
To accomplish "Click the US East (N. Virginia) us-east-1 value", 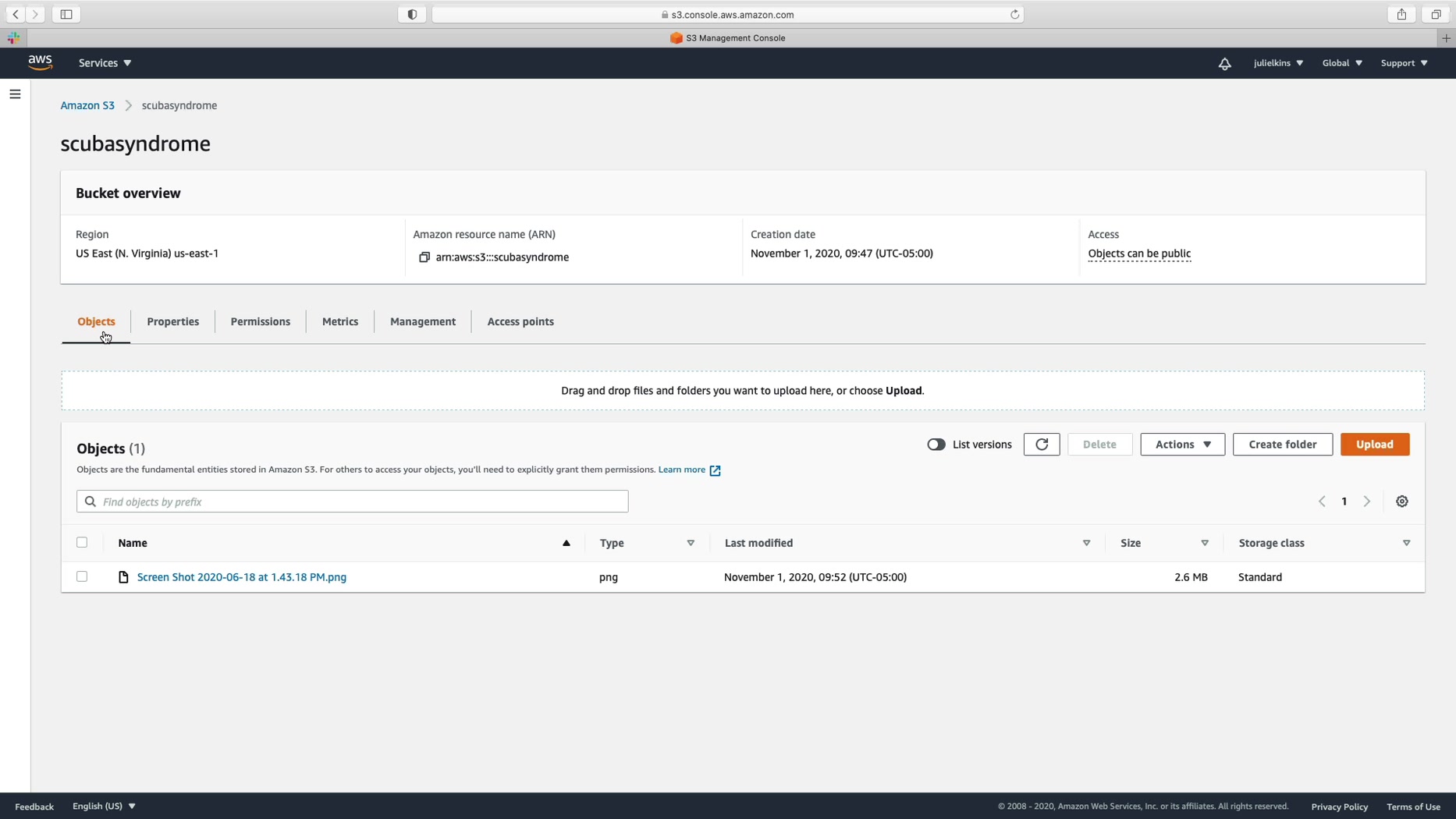I will click(x=147, y=253).
